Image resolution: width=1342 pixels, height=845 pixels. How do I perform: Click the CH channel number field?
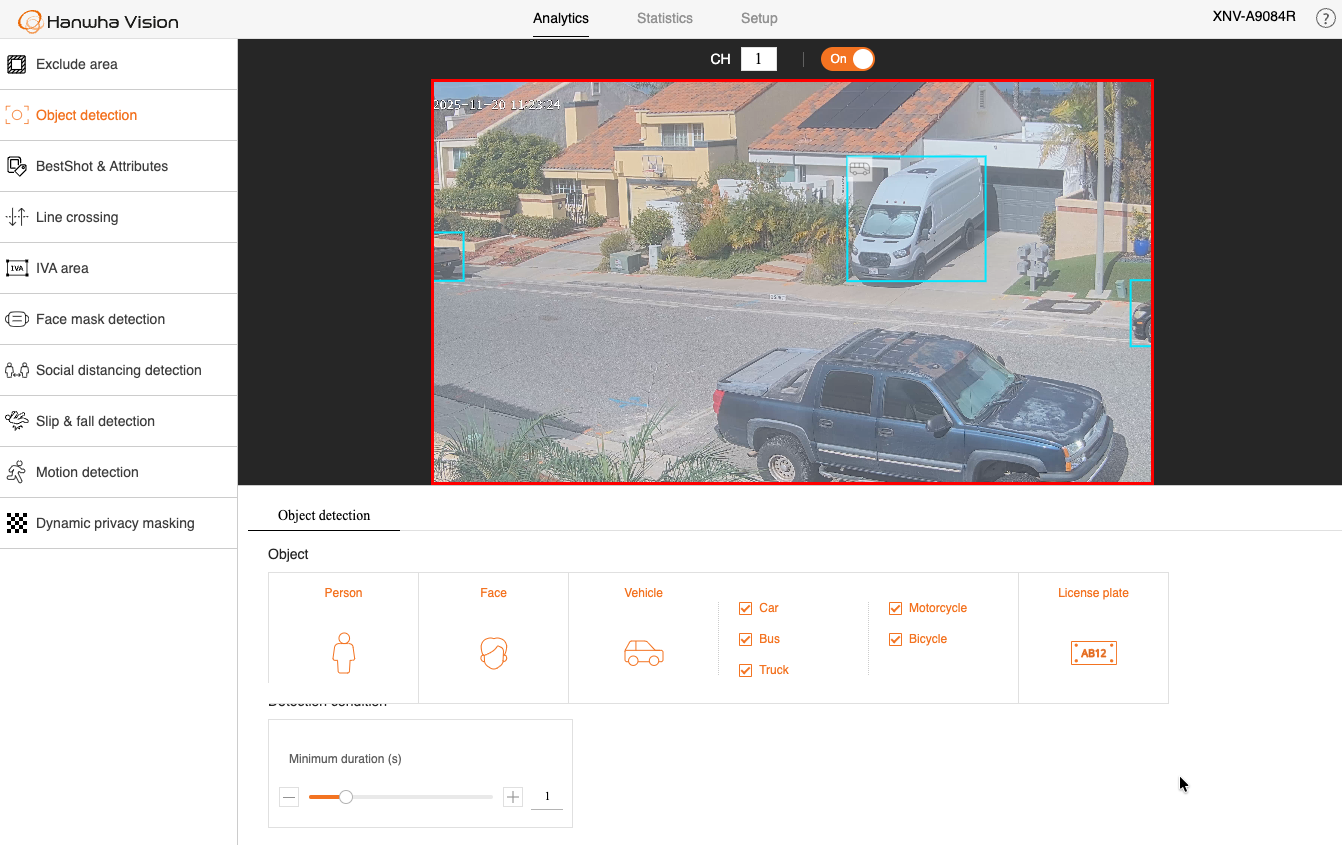[x=759, y=59]
